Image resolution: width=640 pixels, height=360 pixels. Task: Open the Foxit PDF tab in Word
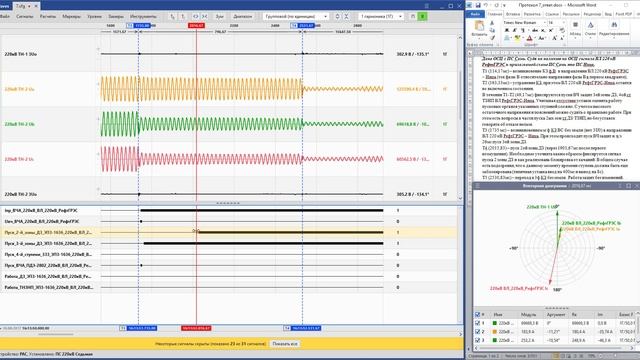pyautogui.click(x=623, y=14)
